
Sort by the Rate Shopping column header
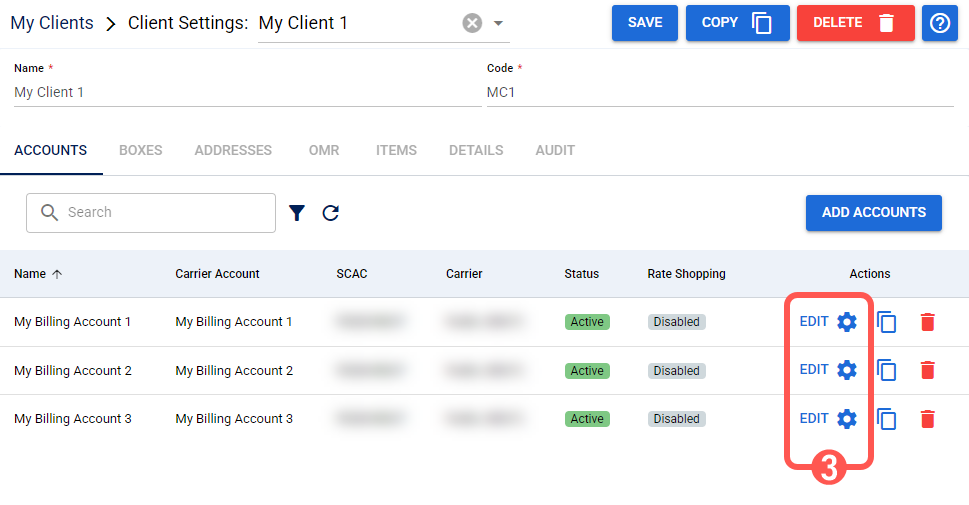tap(686, 274)
